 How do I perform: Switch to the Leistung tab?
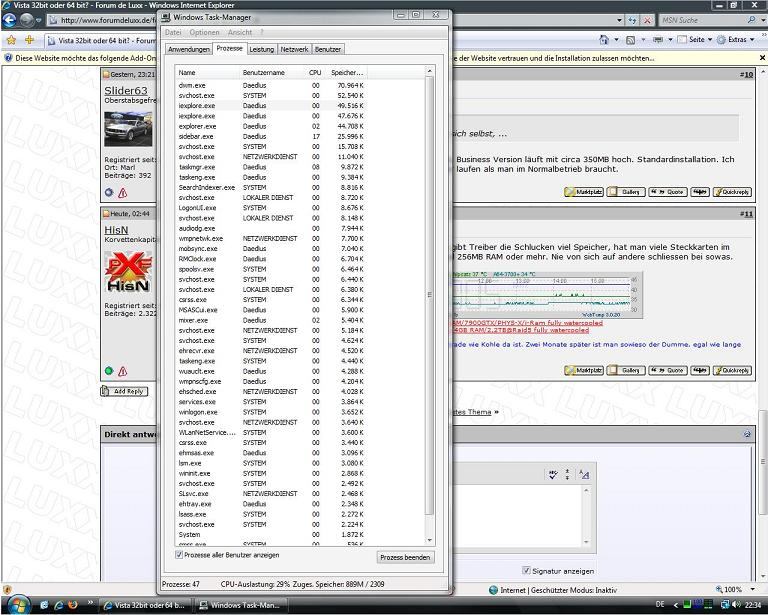point(262,49)
